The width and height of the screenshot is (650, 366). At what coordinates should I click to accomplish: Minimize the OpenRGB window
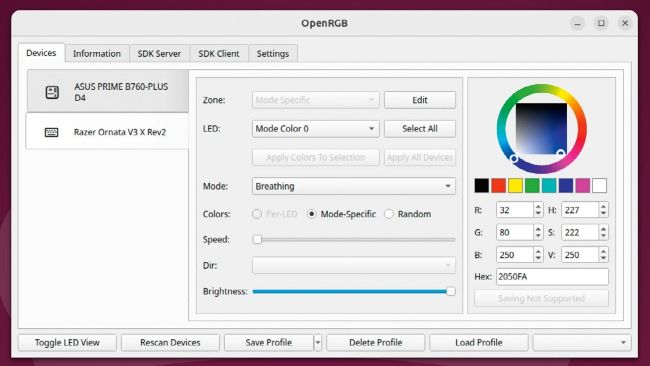click(577, 23)
